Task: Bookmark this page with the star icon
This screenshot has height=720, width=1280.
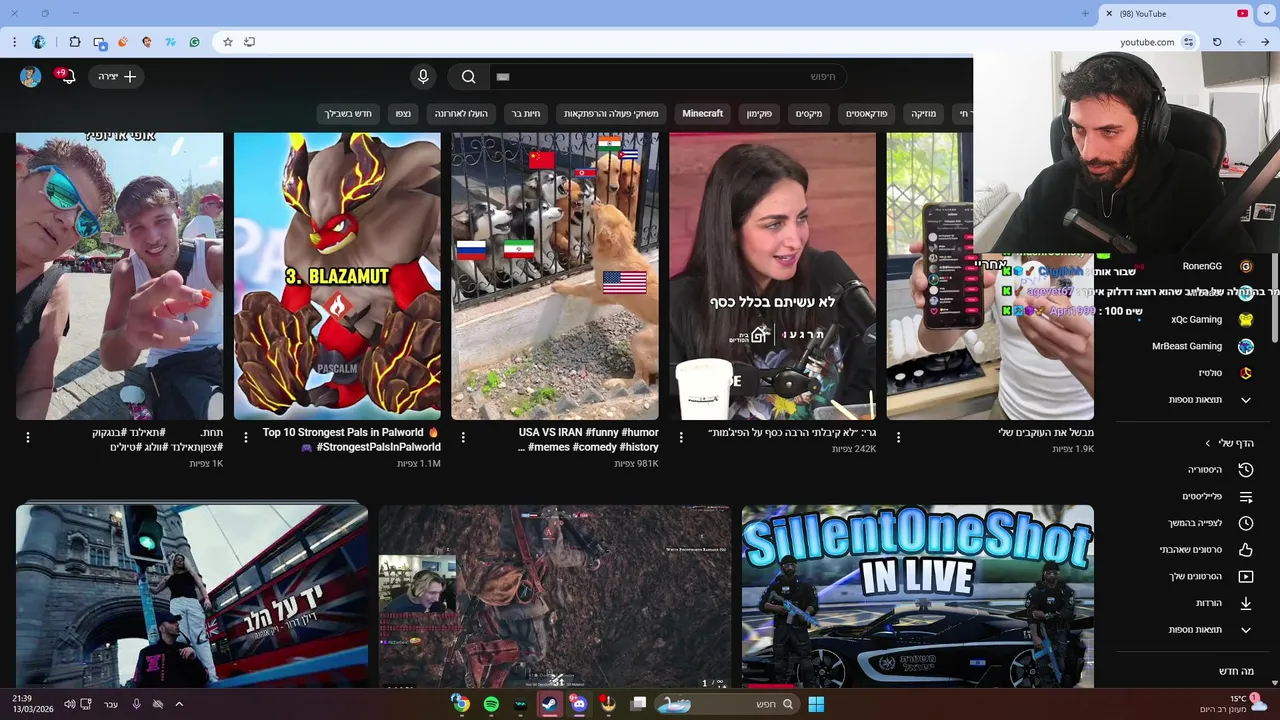Action: tap(228, 42)
